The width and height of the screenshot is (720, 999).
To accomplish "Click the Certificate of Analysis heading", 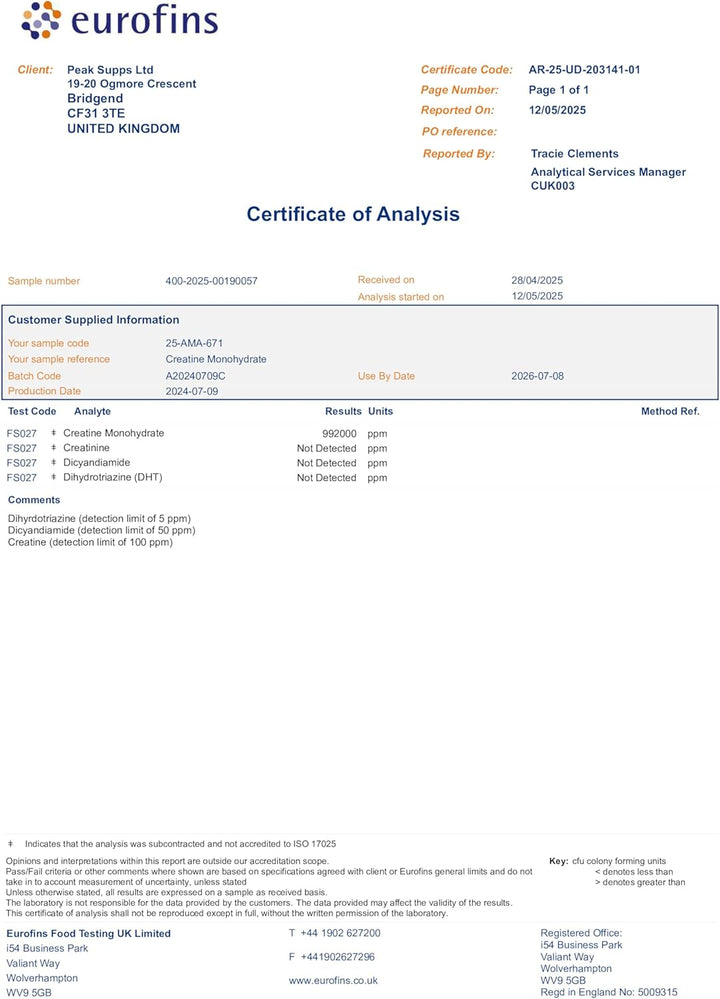I will [353, 214].
